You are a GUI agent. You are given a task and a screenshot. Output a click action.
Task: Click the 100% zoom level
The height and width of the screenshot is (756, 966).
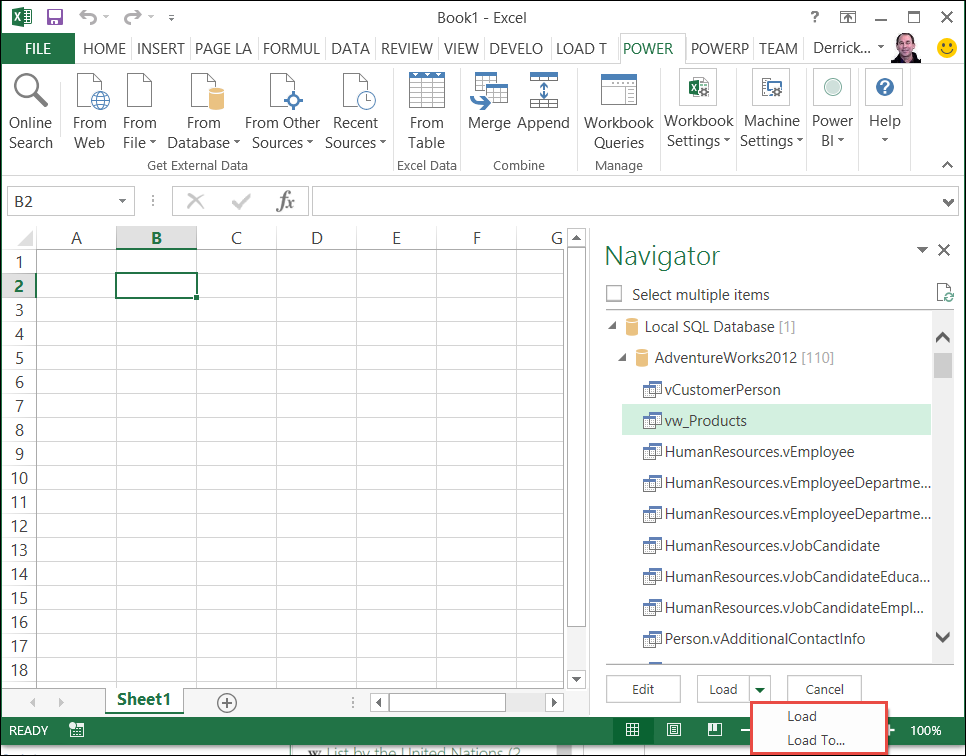pyautogui.click(x=925, y=730)
